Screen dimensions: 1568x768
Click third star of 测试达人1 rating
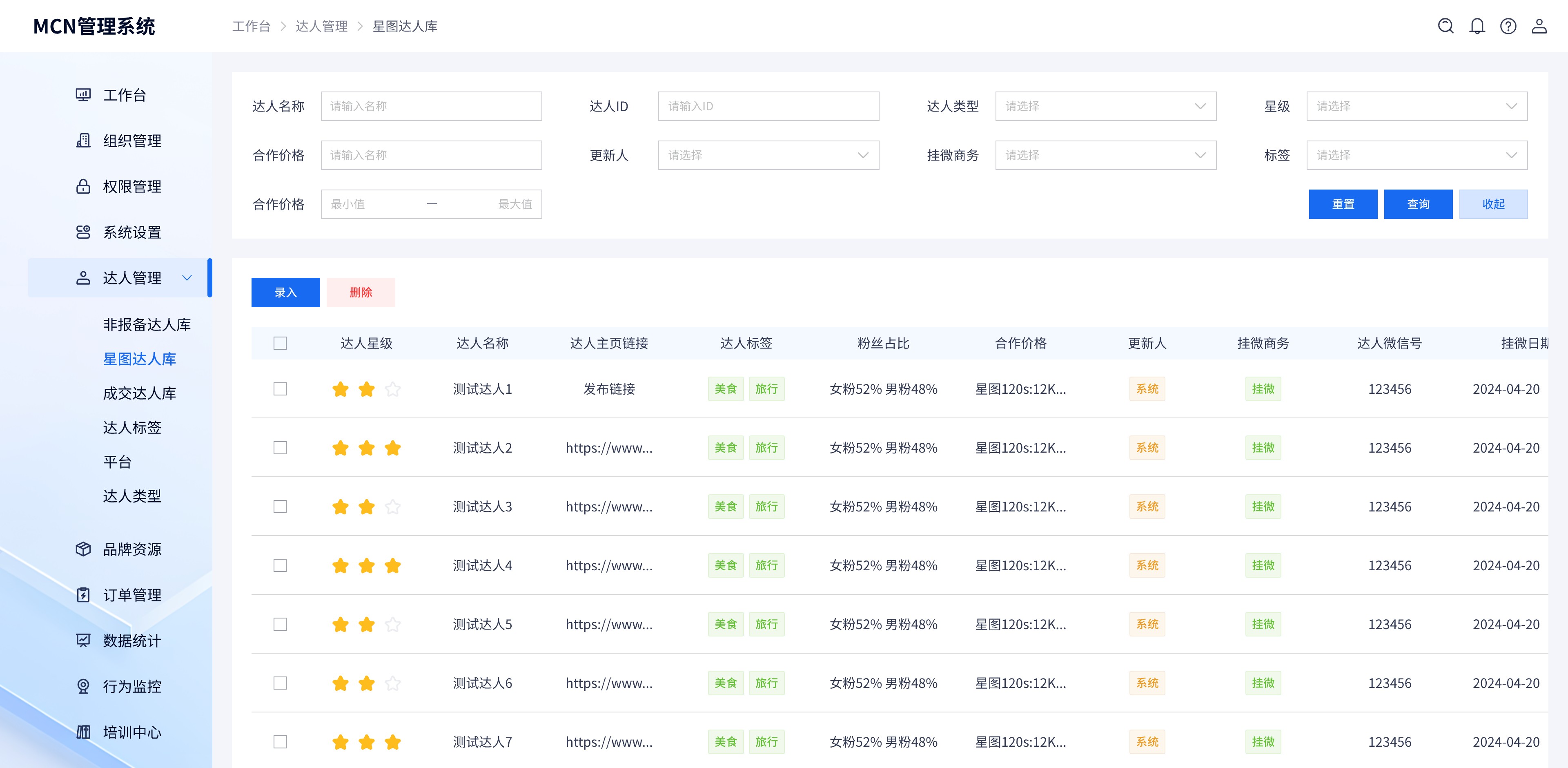[392, 388]
